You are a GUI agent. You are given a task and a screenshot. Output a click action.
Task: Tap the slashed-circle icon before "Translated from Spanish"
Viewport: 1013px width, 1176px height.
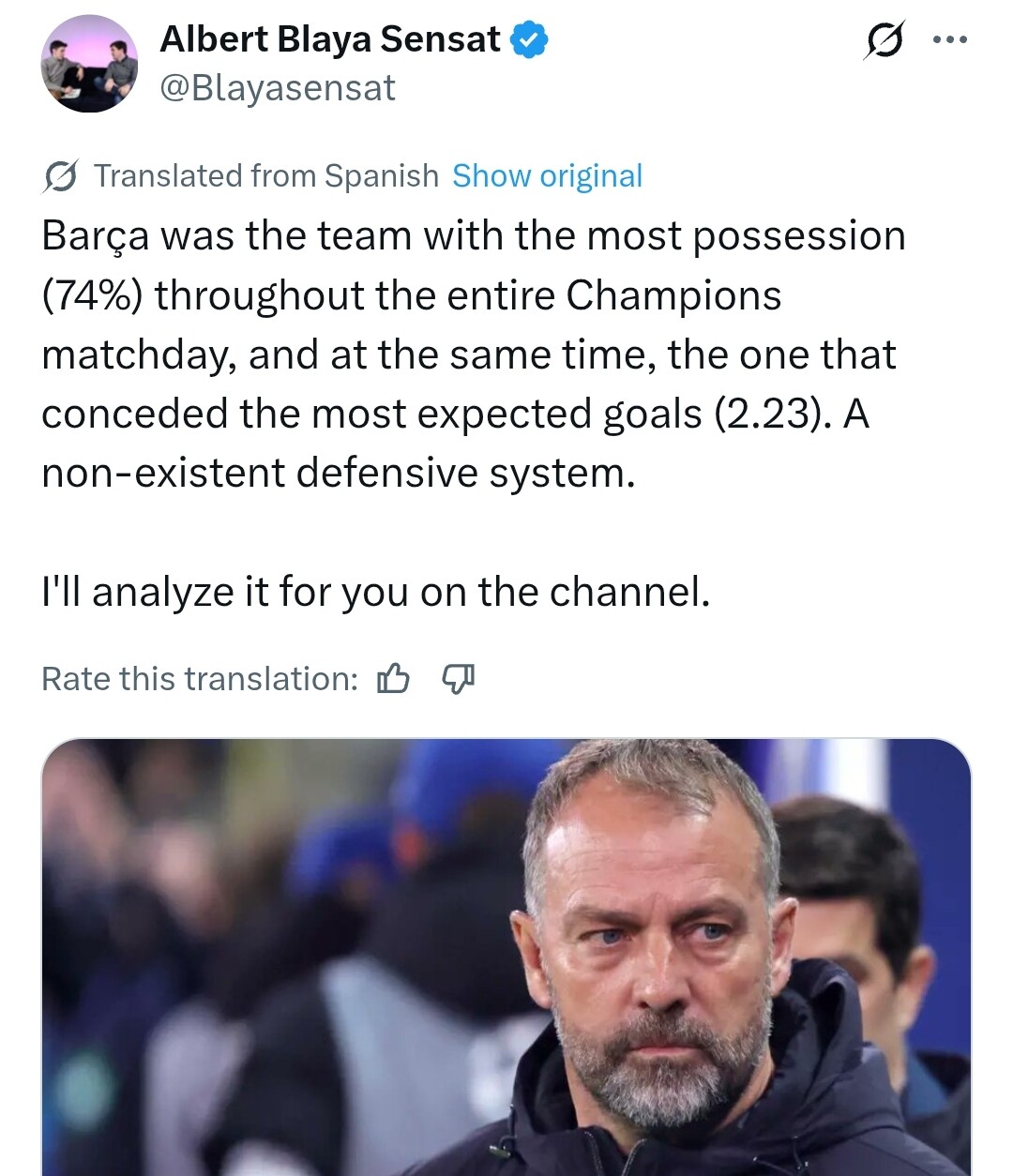[x=60, y=176]
